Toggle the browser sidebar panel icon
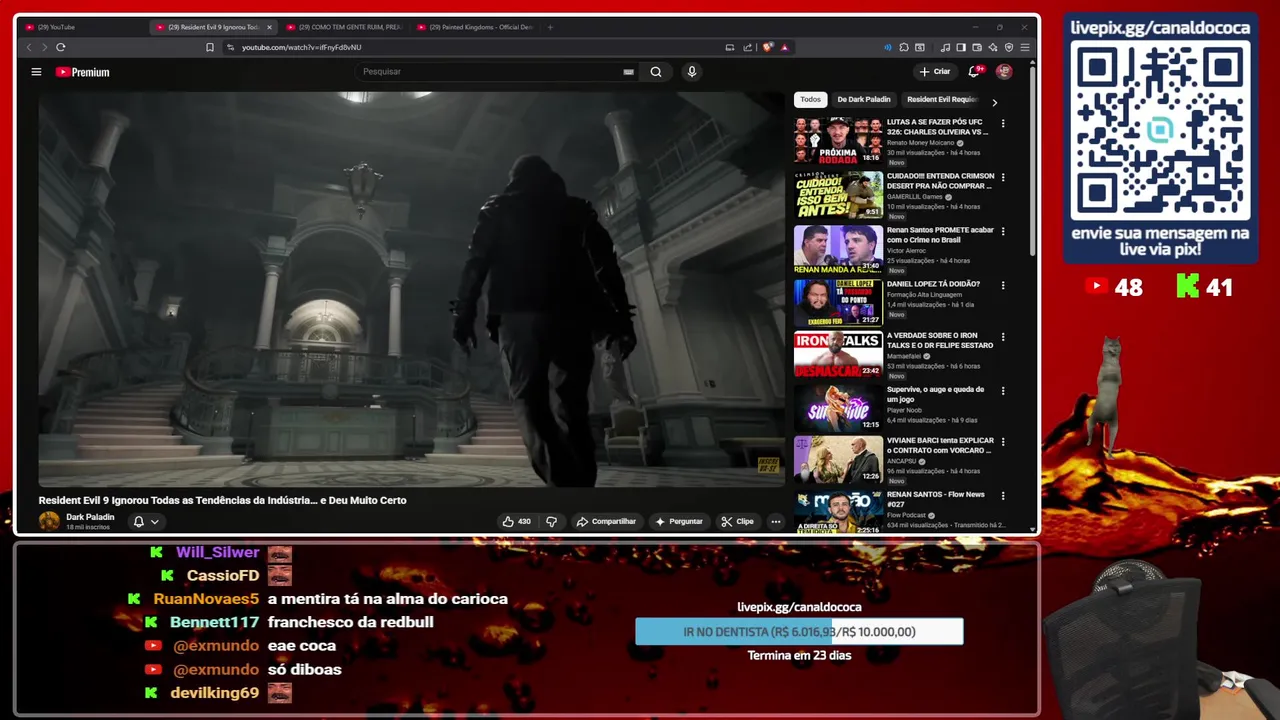This screenshot has width=1280, height=720. pos(961,47)
